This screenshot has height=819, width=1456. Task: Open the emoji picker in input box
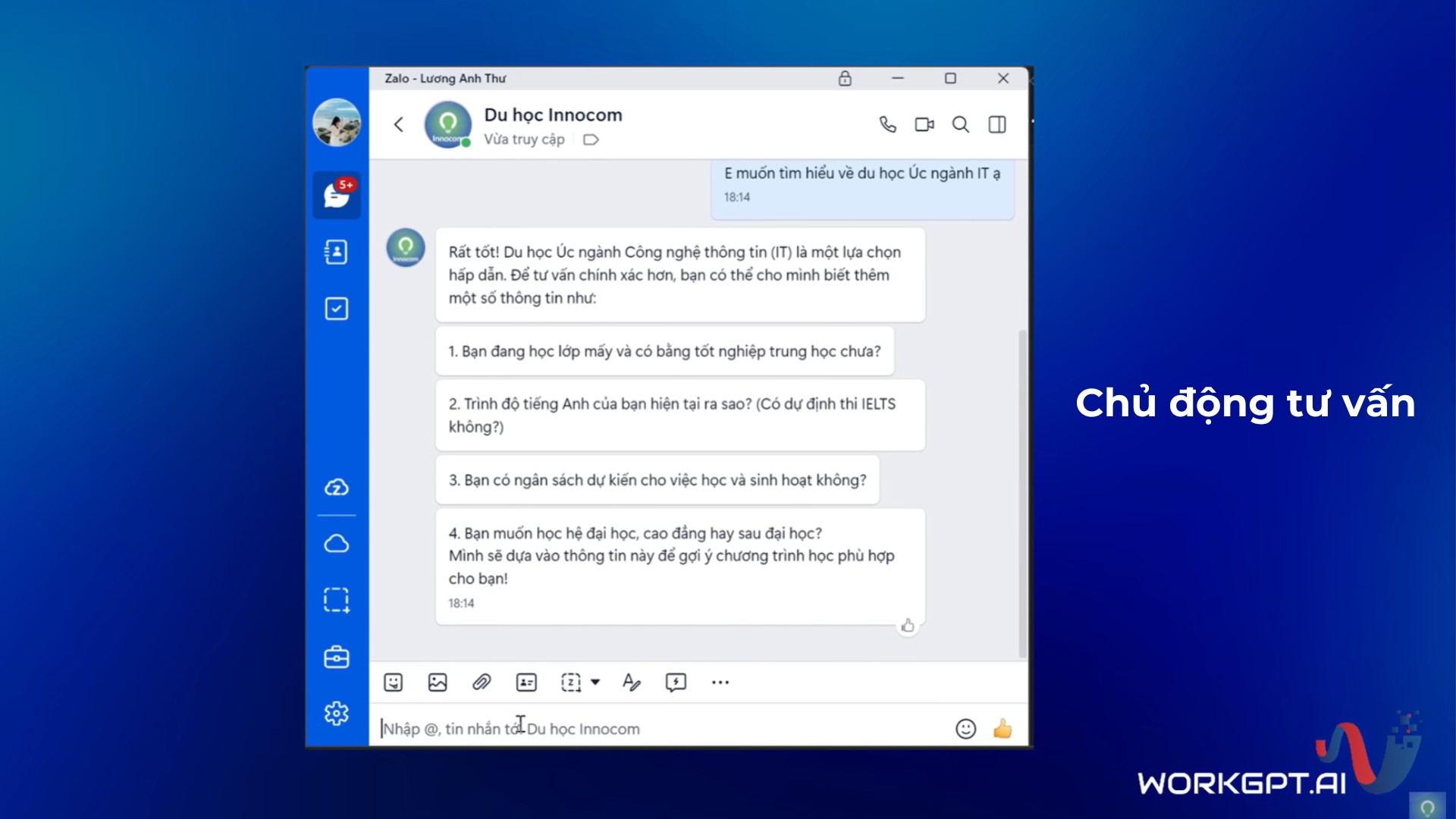tap(965, 729)
